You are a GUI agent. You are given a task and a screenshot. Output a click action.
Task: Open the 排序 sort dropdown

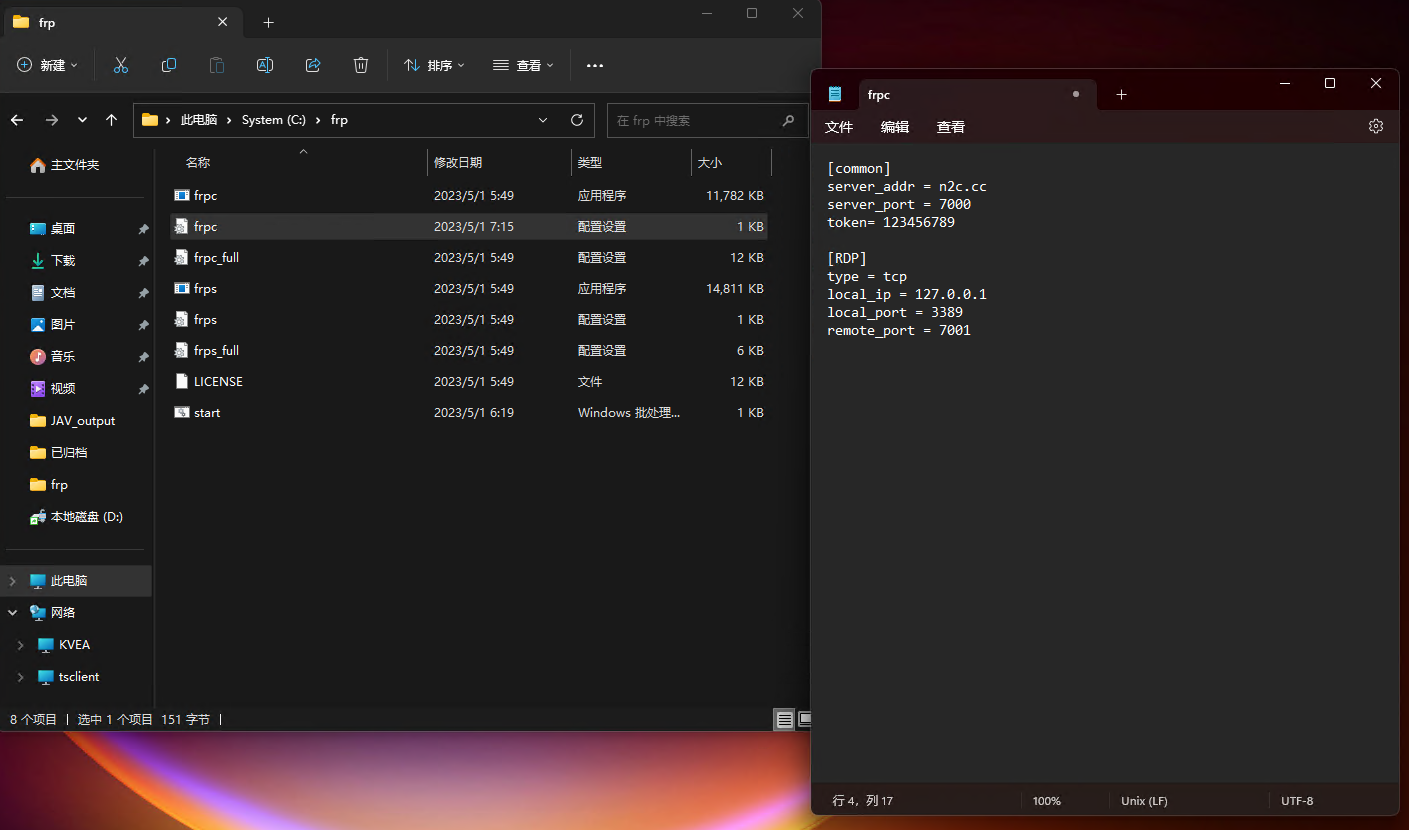[435, 65]
